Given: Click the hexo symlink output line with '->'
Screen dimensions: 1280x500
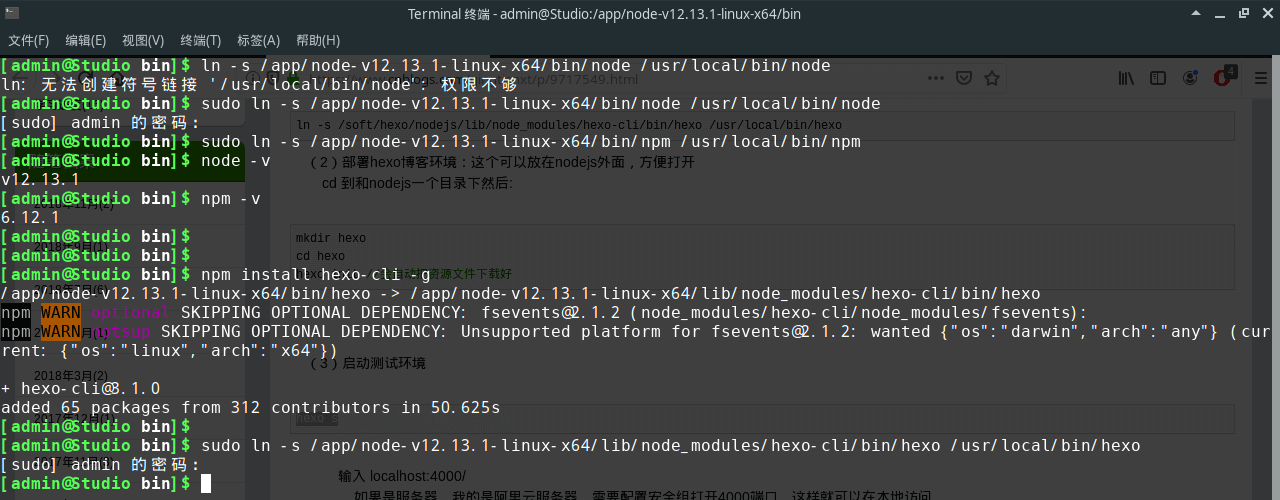Looking at the screenshot, I should coord(521,294).
